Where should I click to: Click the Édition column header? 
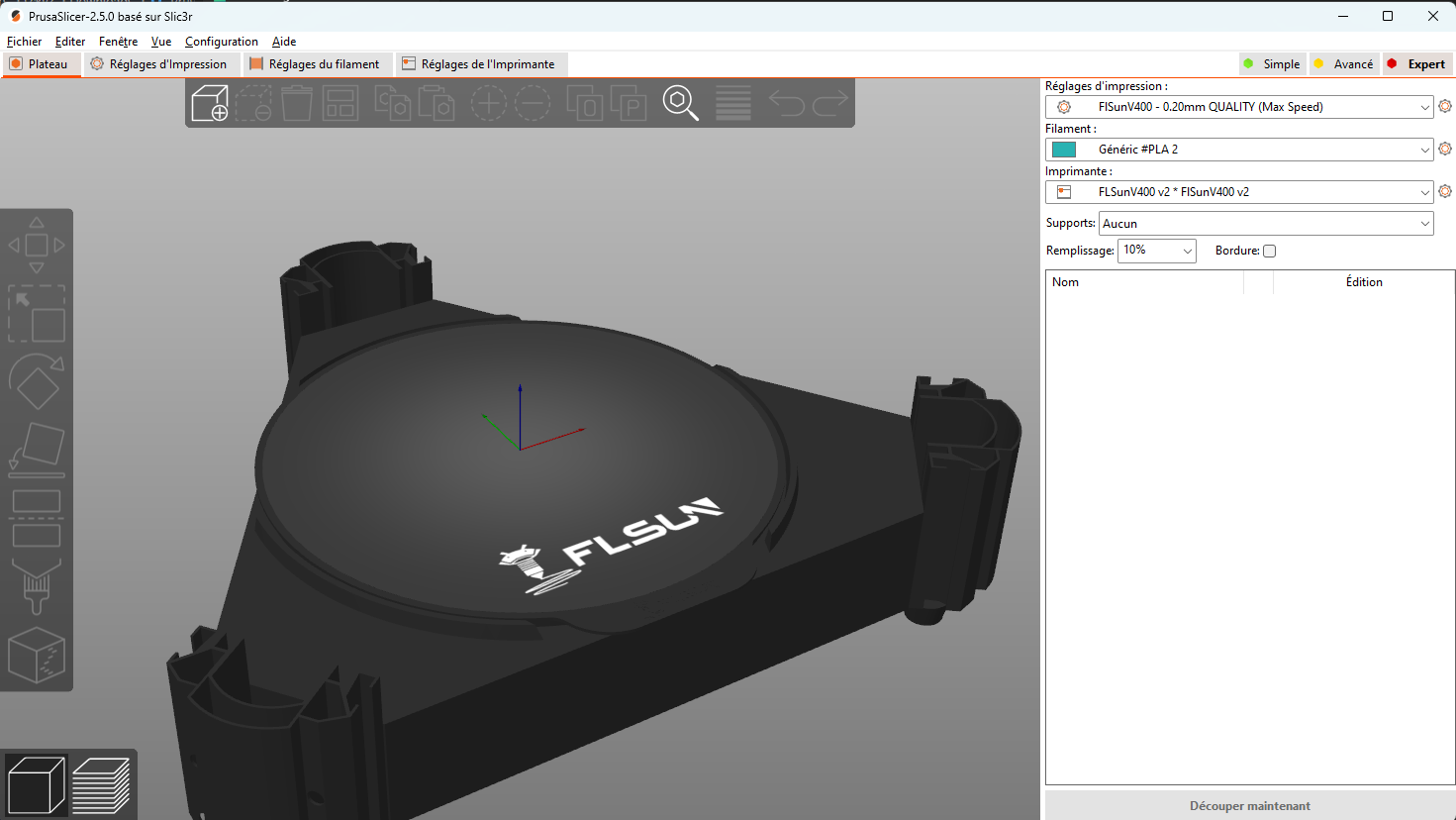click(1364, 282)
